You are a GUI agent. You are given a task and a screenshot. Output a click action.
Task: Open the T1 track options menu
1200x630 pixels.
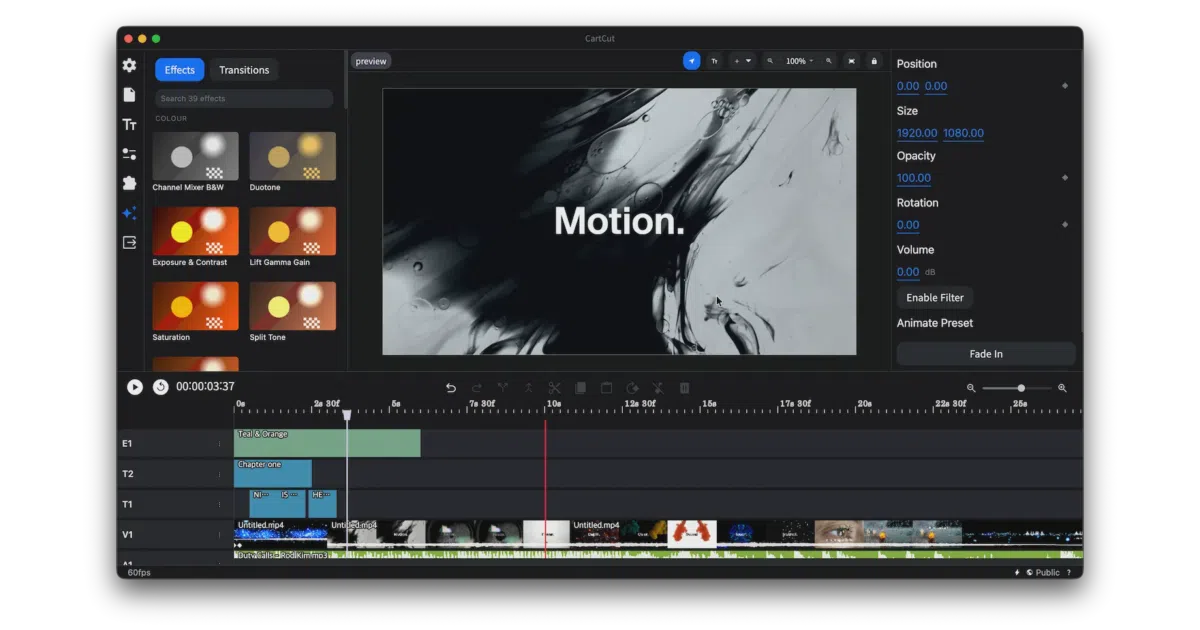pyautogui.click(x=220, y=504)
